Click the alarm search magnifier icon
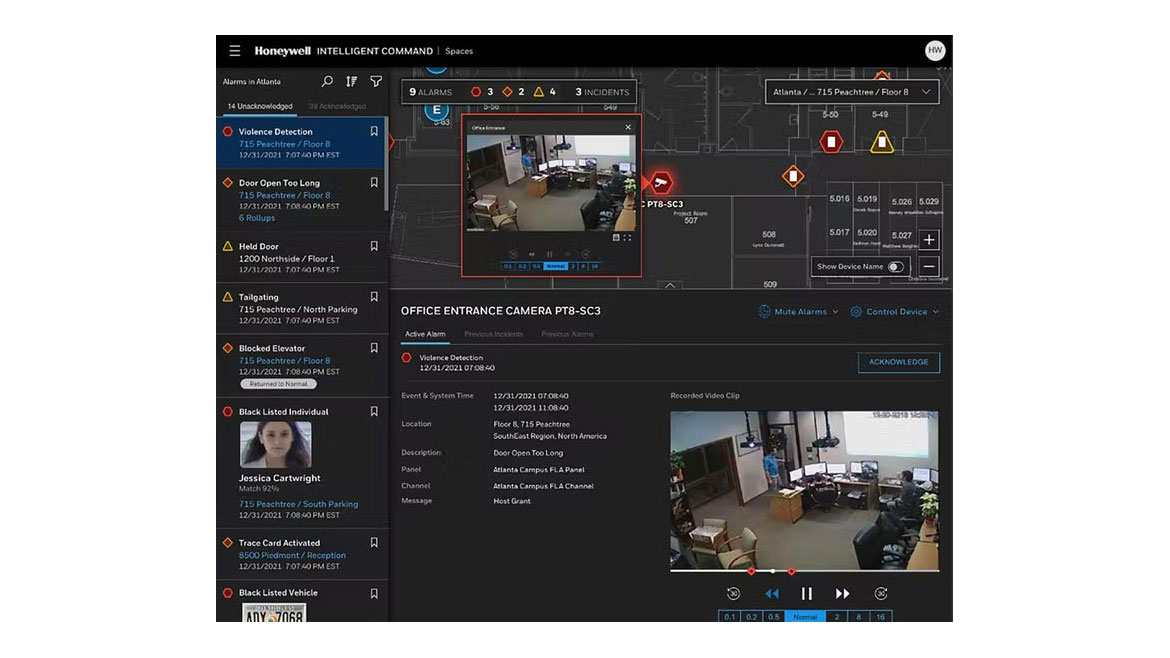This screenshot has height=658, width=1170. coord(327,81)
